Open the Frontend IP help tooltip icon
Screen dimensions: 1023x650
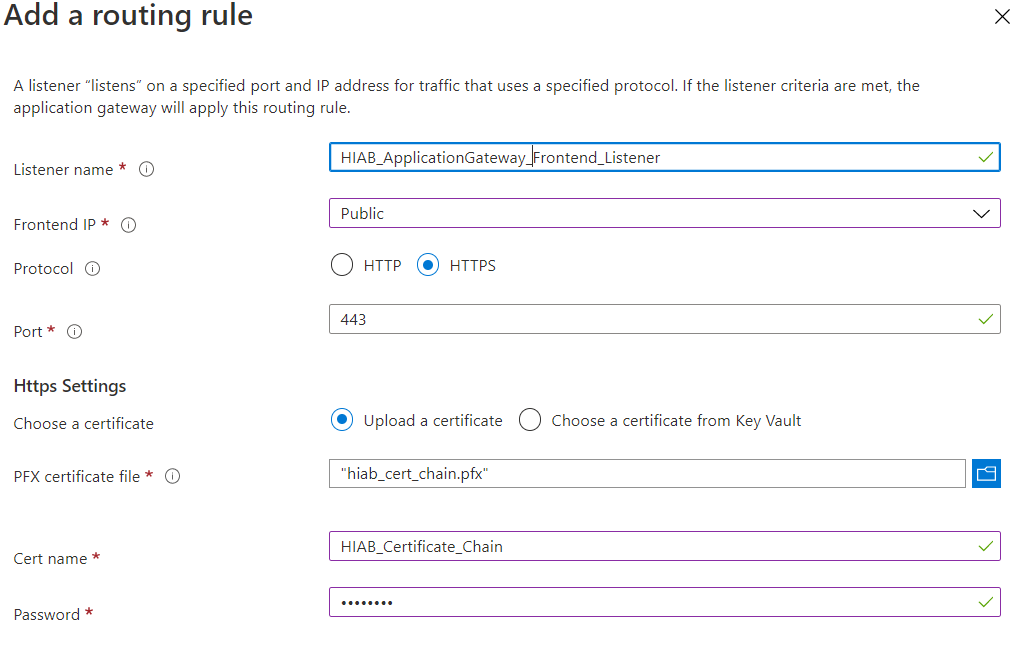(128, 225)
